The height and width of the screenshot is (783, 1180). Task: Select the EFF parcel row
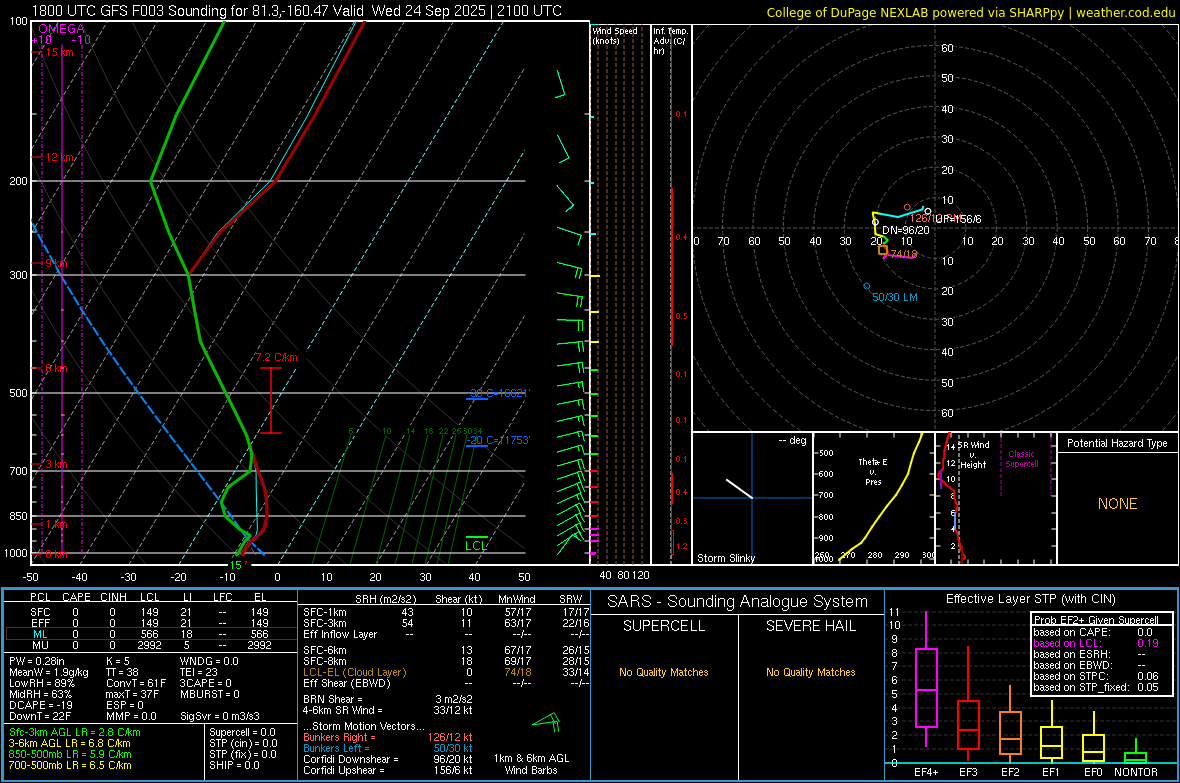tap(149, 623)
